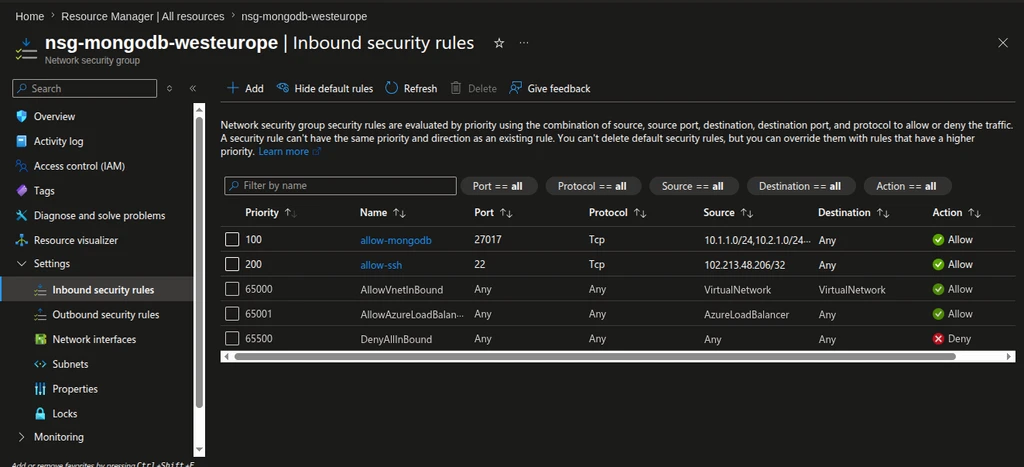Open the more options ellipsis menu
Viewport: 1024px width, 467px height.
[x=524, y=43]
